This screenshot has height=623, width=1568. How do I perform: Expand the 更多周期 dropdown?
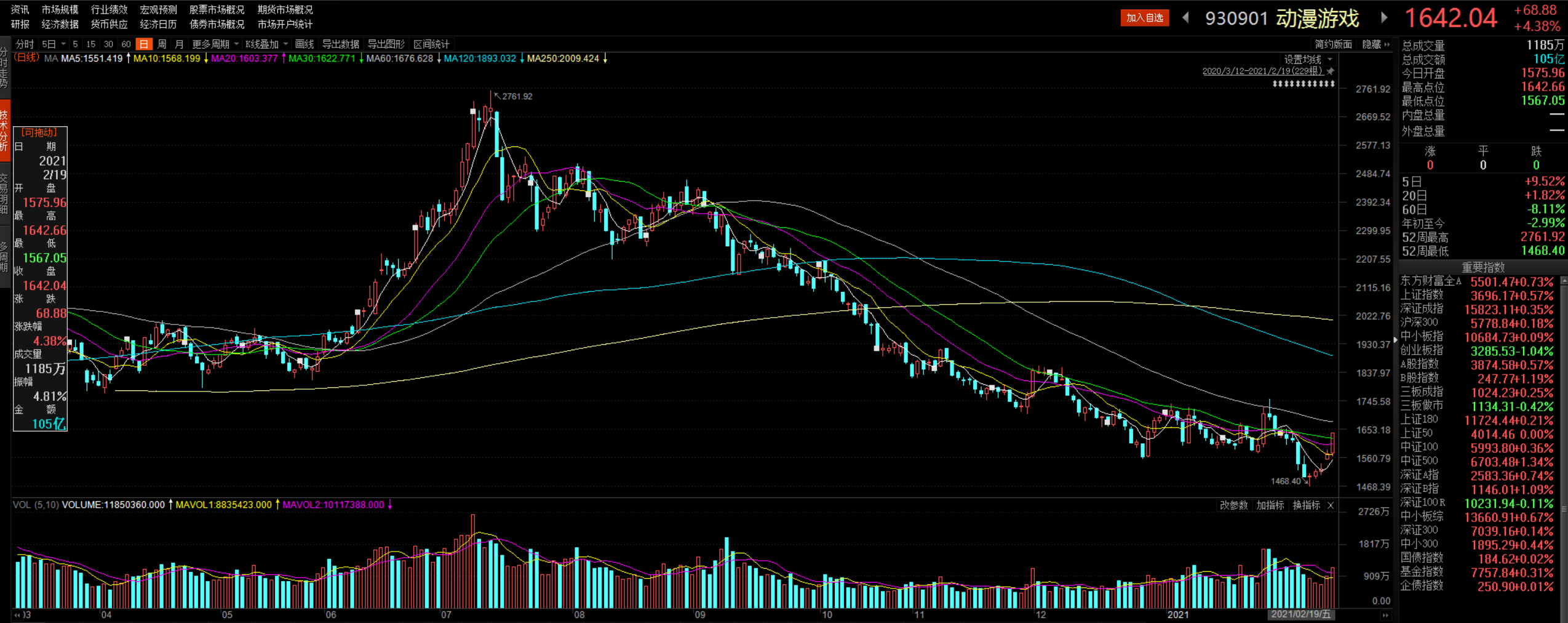[215, 44]
